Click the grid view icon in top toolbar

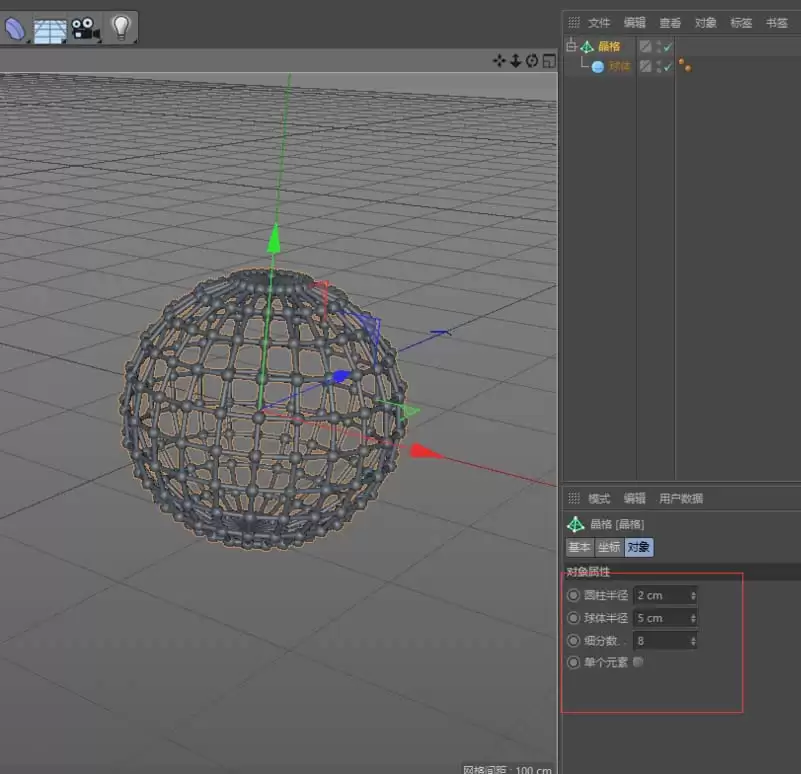tap(48, 27)
